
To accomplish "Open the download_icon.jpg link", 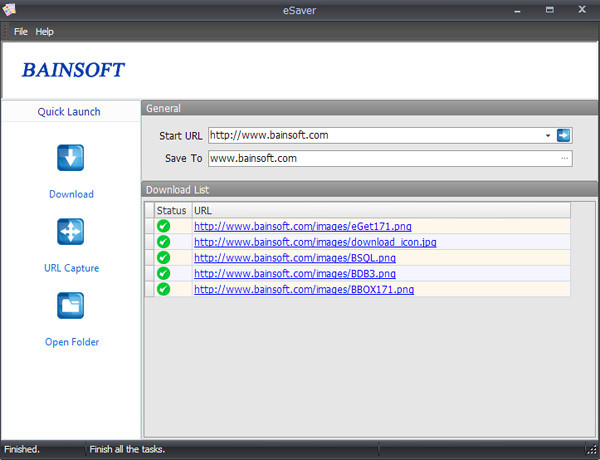I will coord(315,242).
